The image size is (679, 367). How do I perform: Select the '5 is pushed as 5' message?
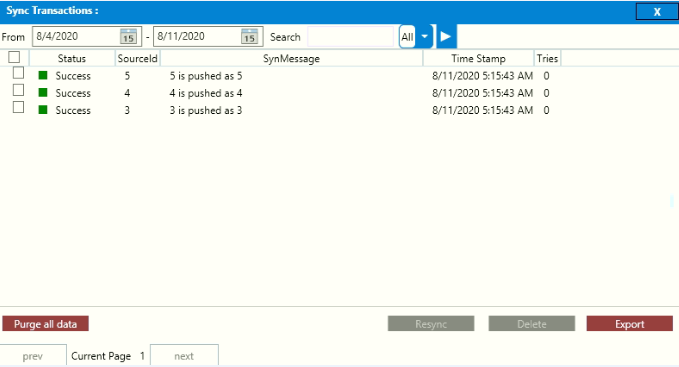click(x=206, y=76)
